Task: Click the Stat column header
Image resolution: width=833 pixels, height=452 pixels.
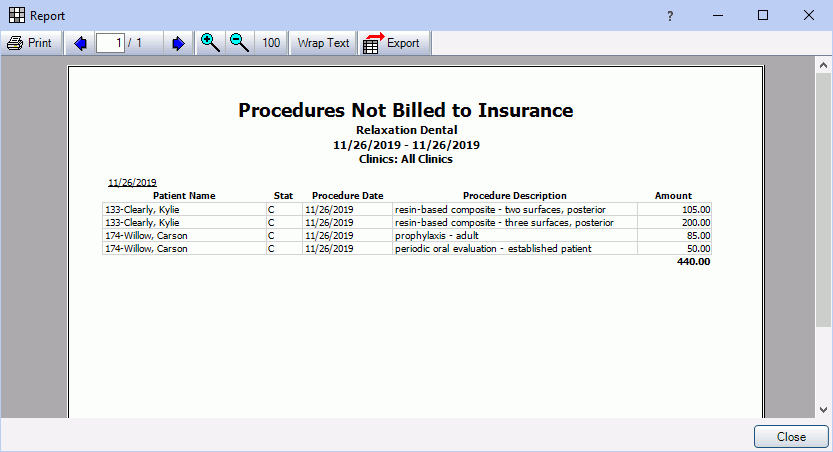Action: [x=283, y=195]
